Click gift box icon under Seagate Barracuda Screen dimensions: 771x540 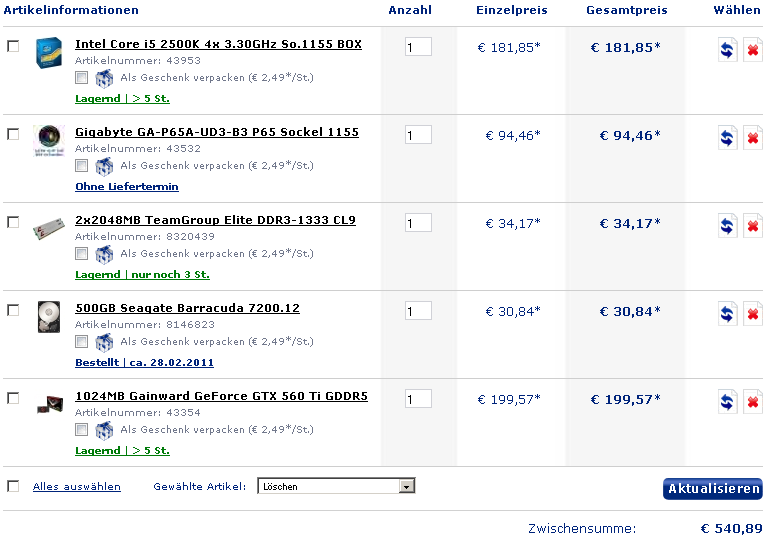pos(104,342)
